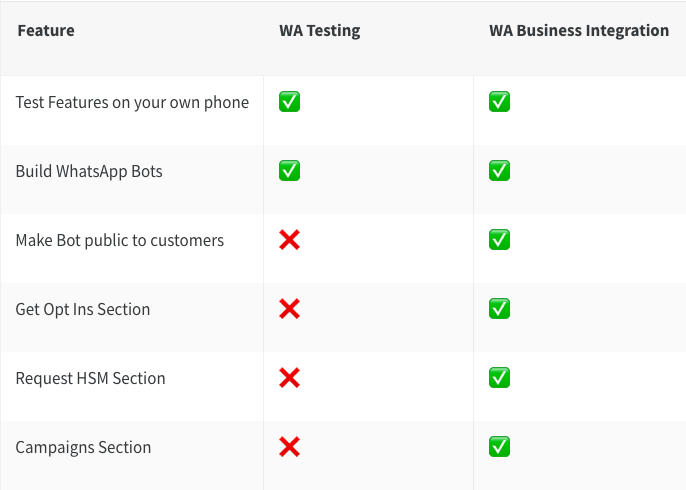Click green check for Build WhatsApp Bots under WA Testing
This screenshot has width=686, height=490.
click(x=289, y=171)
